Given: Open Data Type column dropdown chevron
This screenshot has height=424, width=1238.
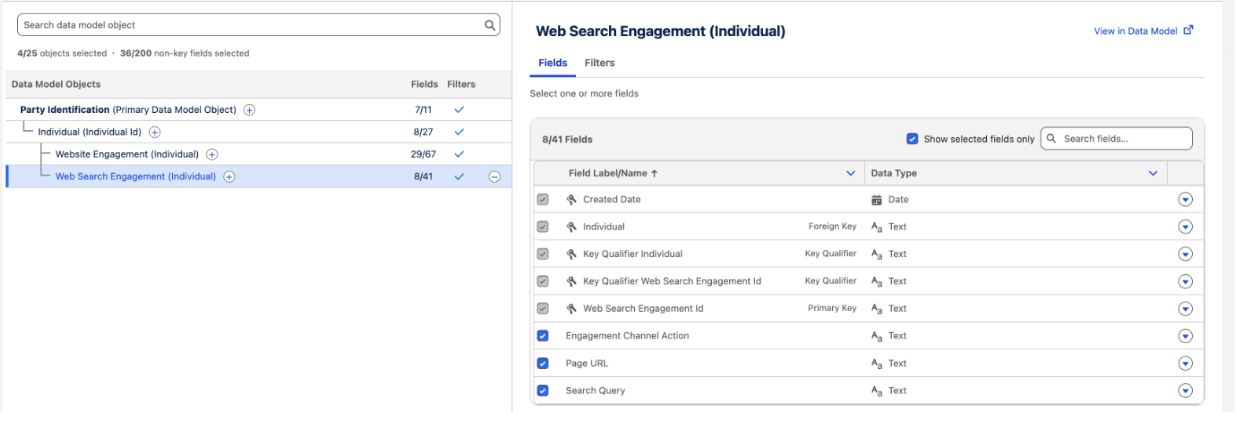Looking at the screenshot, I should (x=1154, y=173).
